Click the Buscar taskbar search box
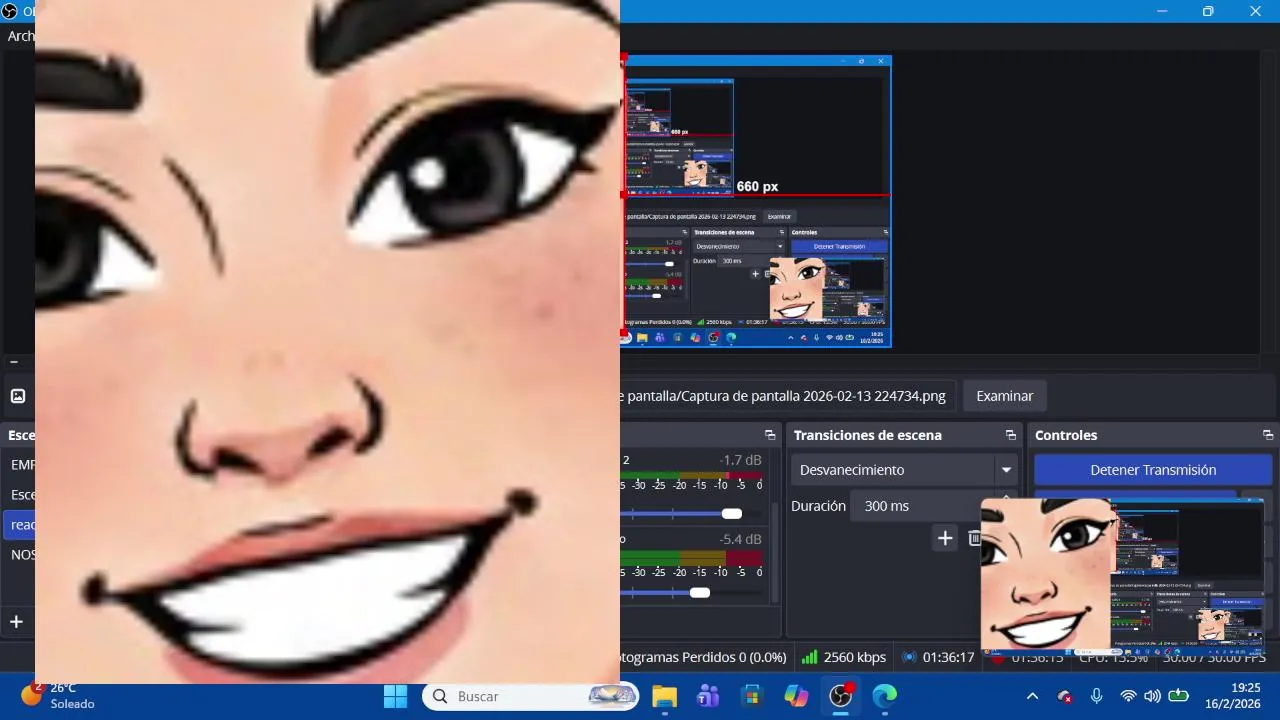Viewport: 1280px width, 720px height. click(x=530, y=696)
